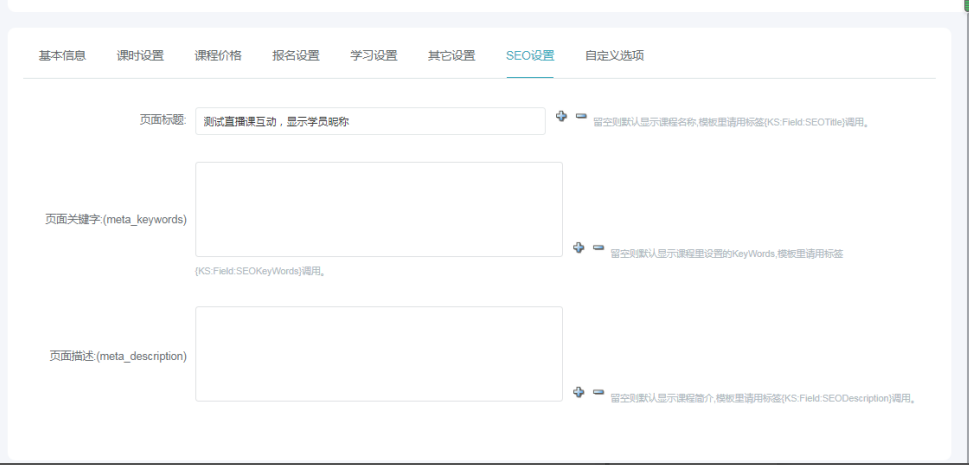Click inside the meta_description textarea
The image size is (969, 465).
(378, 353)
